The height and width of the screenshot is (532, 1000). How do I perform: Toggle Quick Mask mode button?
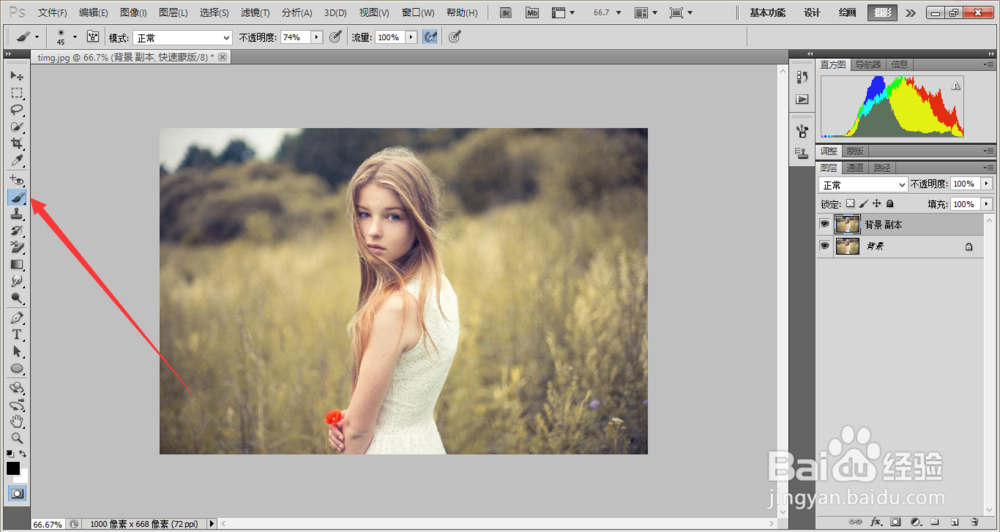pyautogui.click(x=17, y=494)
